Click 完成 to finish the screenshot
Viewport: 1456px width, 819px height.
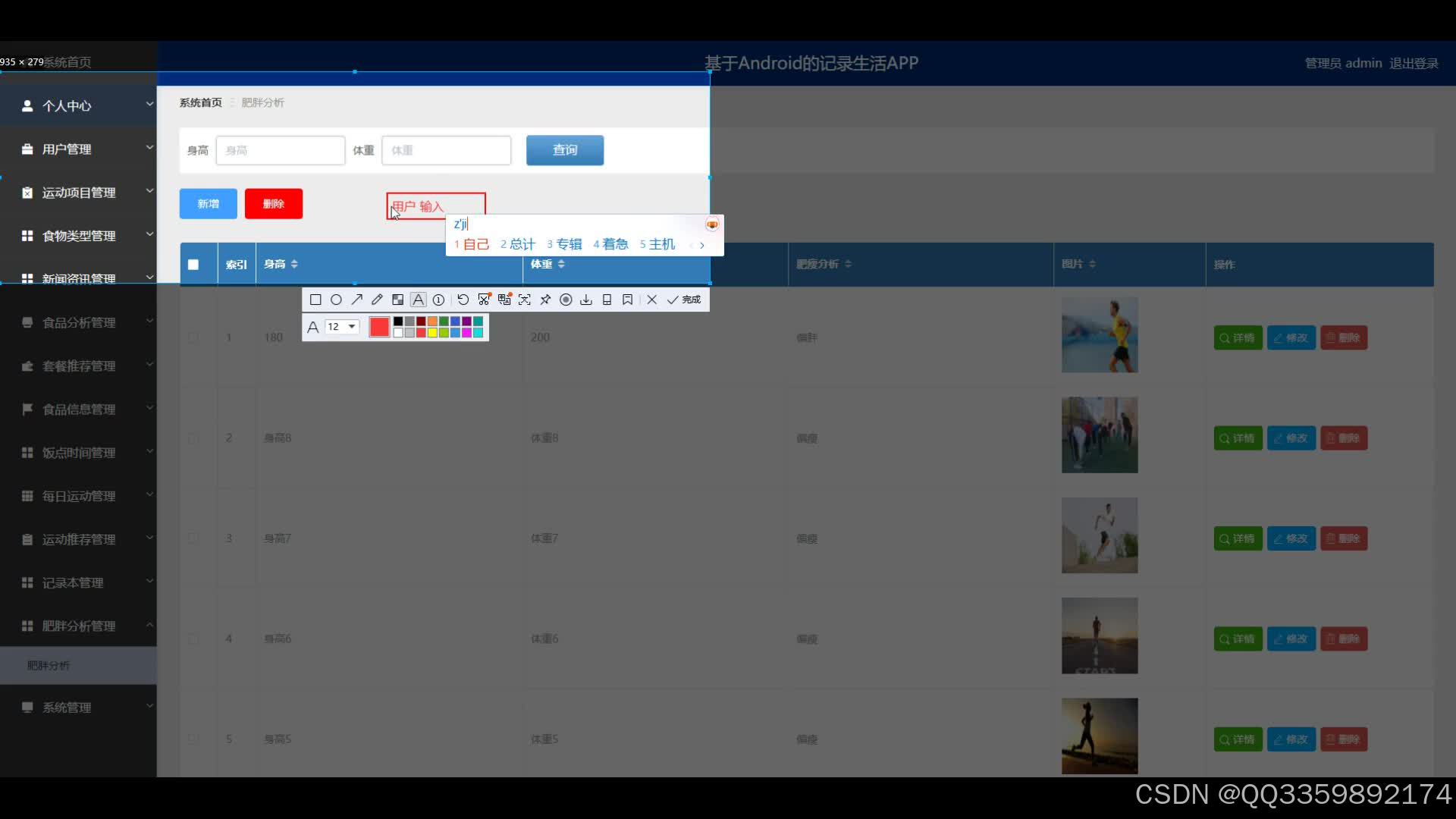click(683, 300)
